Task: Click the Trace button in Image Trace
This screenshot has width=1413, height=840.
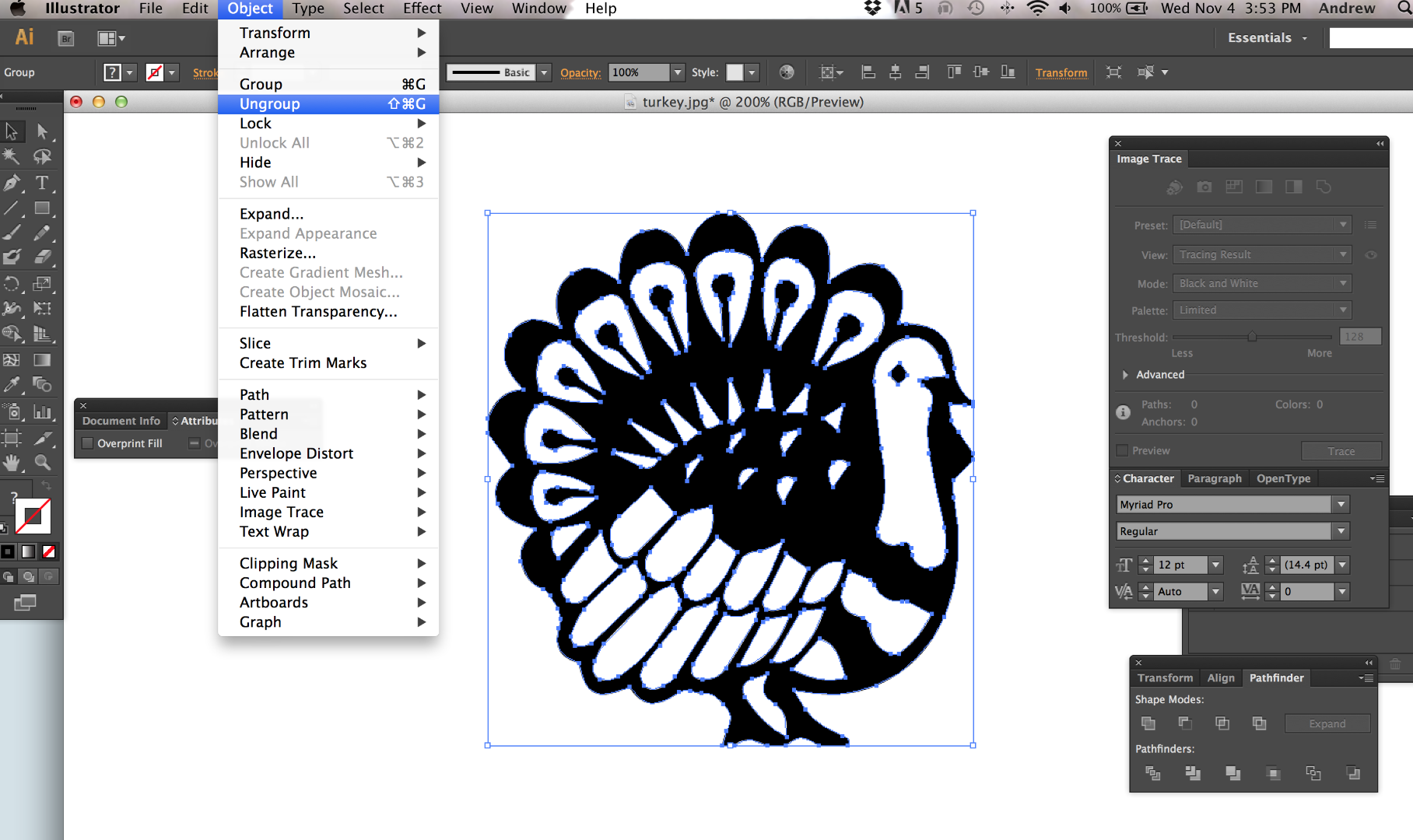Action: pos(1341,450)
